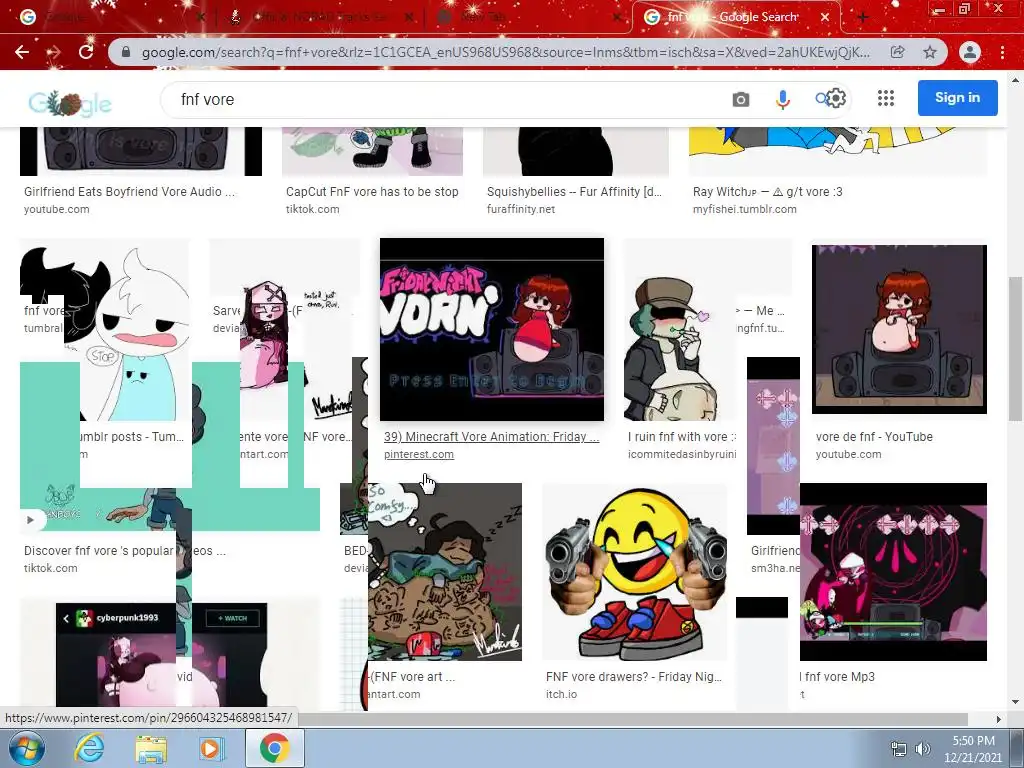Open Windows Explorer from taskbar
1024x768 pixels.
pyautogui.click(x=150, y=748)
